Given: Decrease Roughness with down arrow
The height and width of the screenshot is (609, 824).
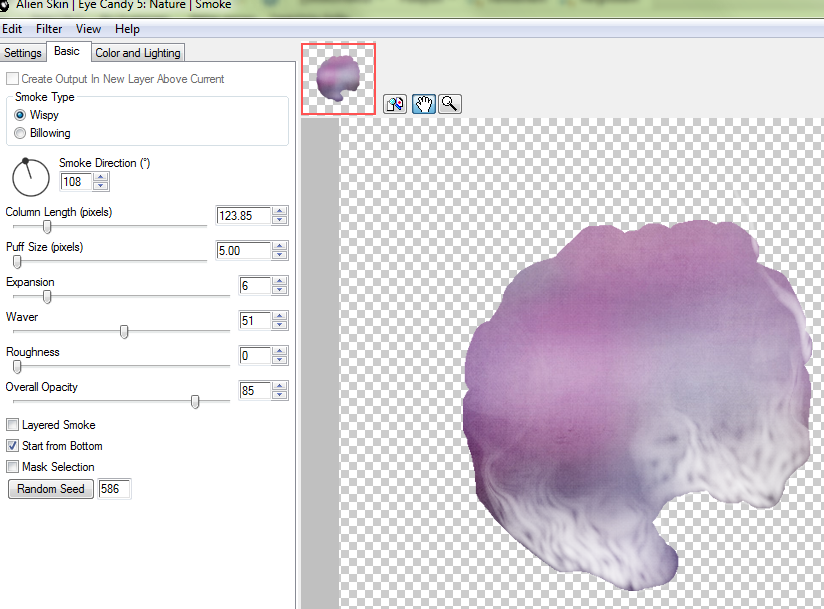Looking at the screenshot, I should [280, 360].
